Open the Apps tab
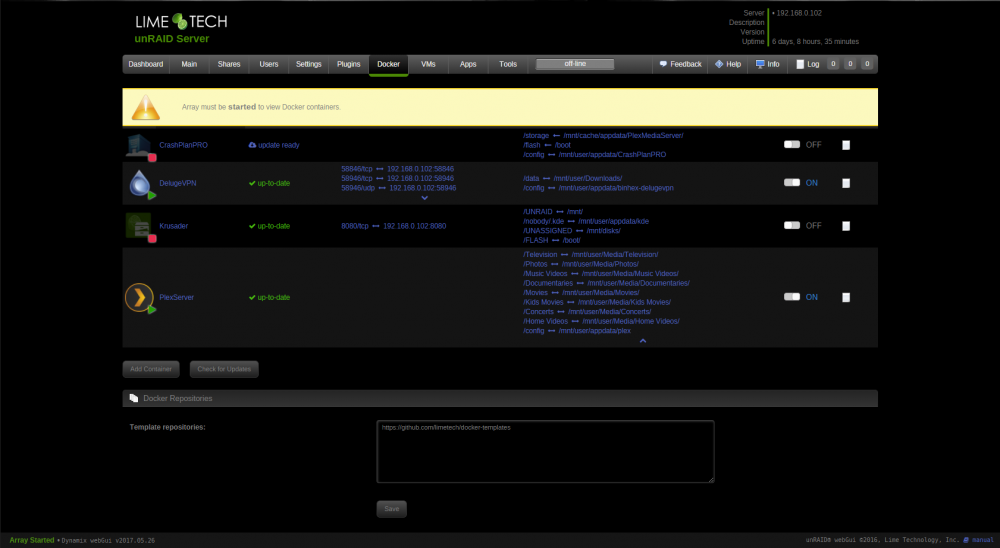Image resolution: width=1000 pixels, height=548 pixels. 468,64
